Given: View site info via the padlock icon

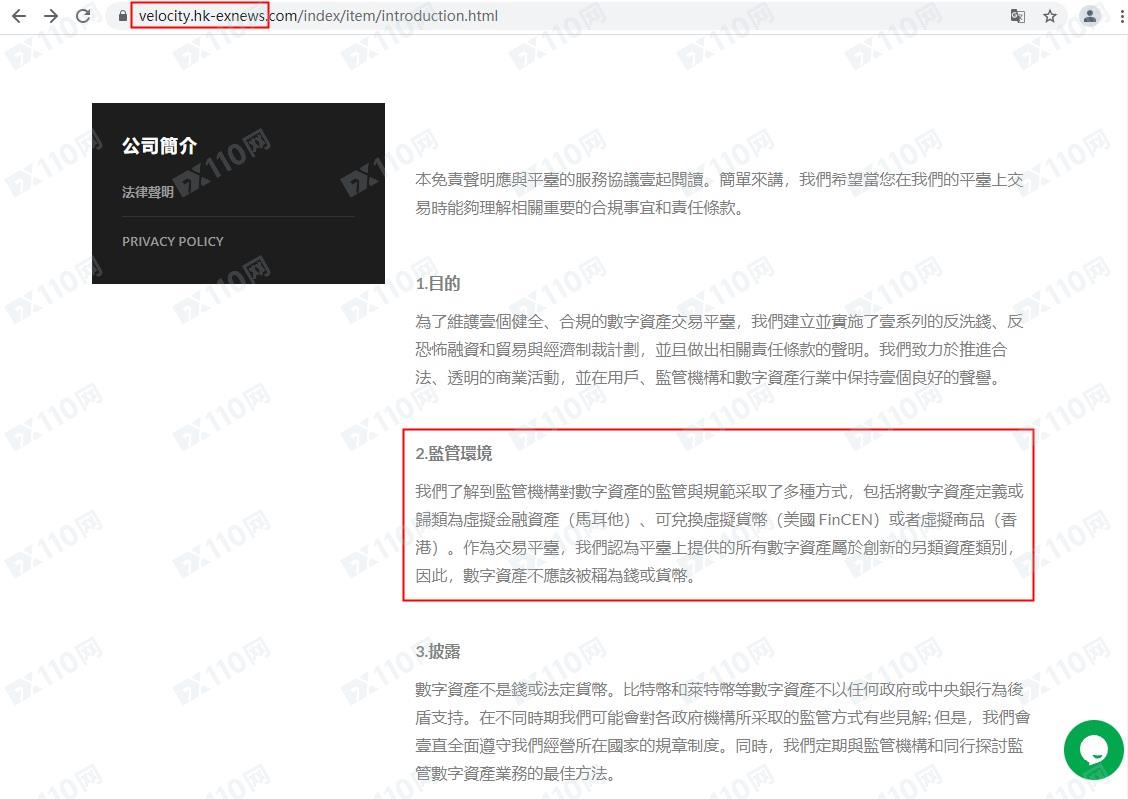Looking at the screenshot, I should 123,16.
